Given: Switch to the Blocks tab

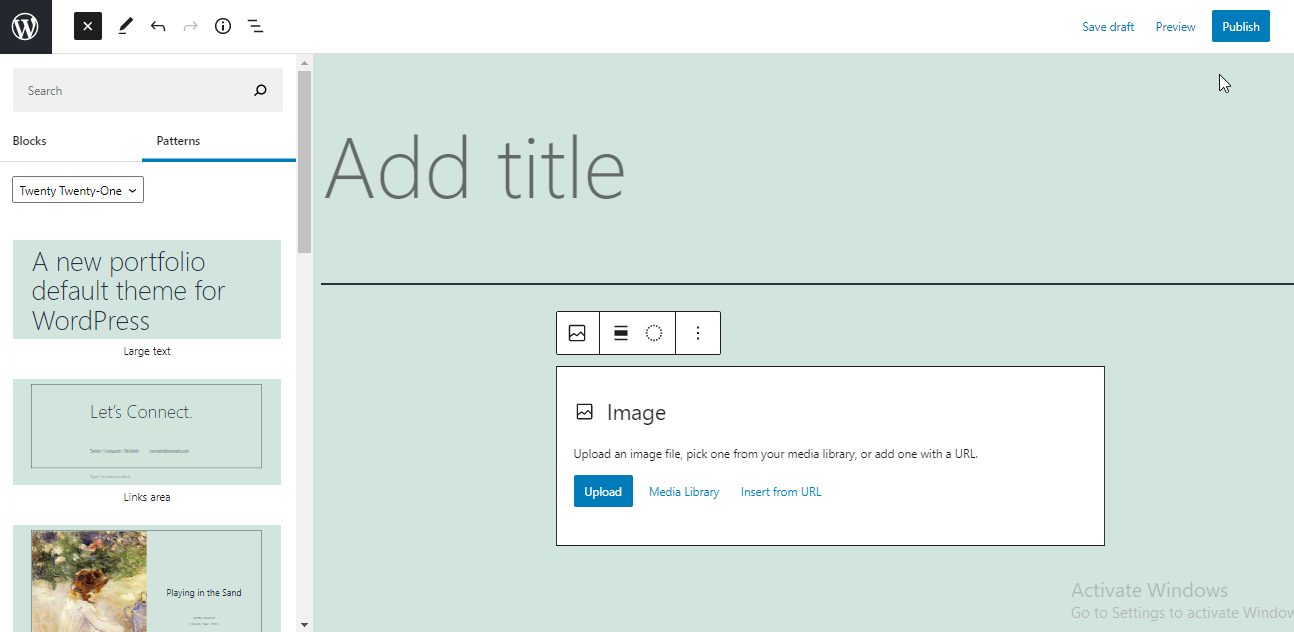Looking at the screenshot, I should click(30, 141).
